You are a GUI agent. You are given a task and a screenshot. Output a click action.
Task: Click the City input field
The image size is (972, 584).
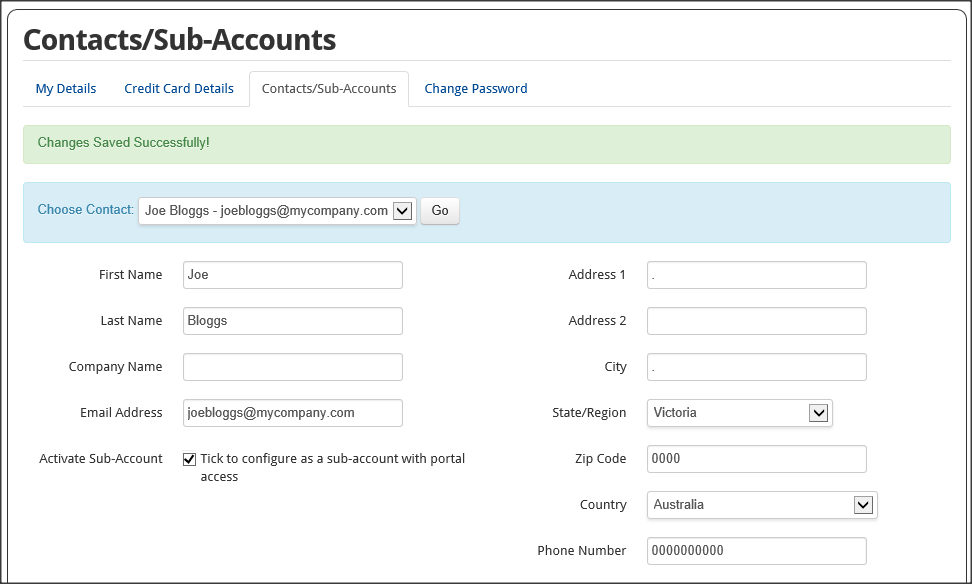click(757, 367)
